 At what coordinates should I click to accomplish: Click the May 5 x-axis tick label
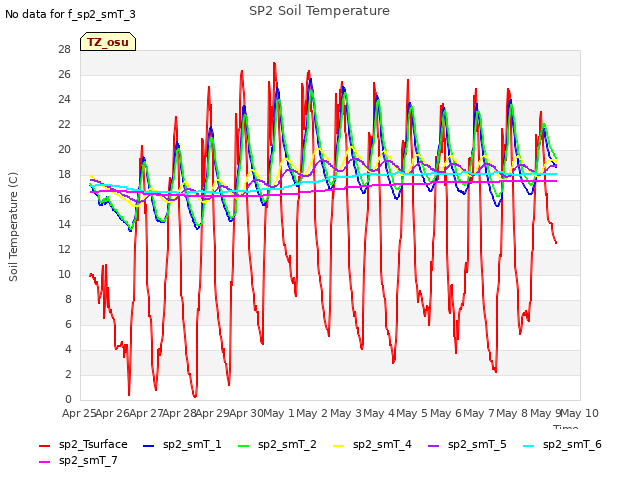click(413, 413)
